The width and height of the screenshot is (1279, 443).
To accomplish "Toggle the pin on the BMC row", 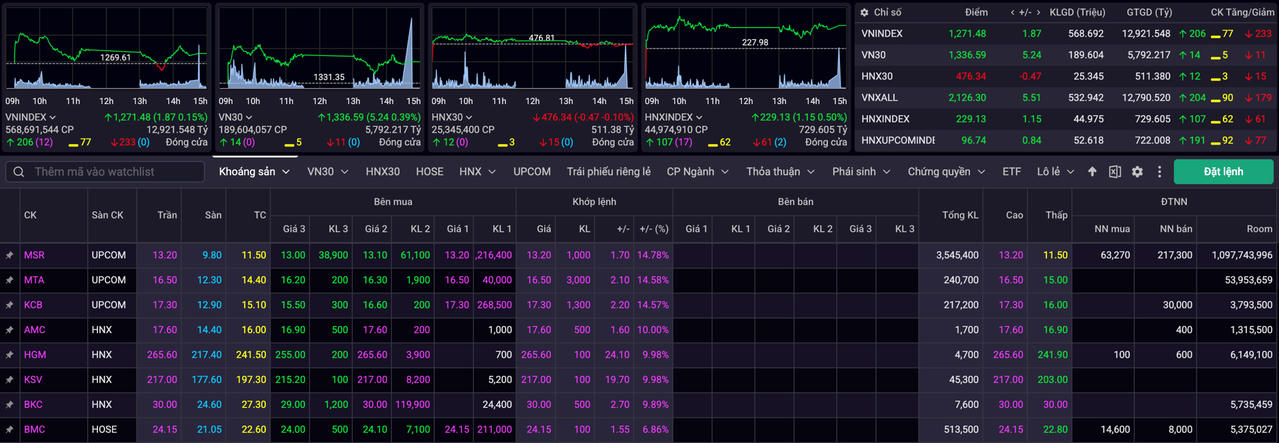I will tap(10, 430).
